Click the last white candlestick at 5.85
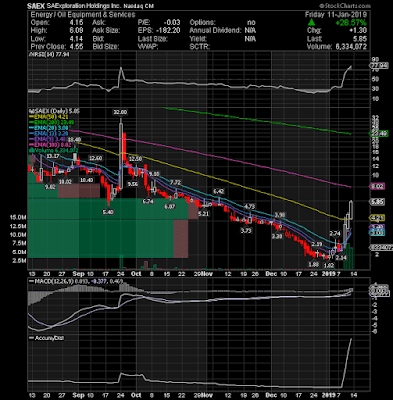The width and height of the screenshot is (393, 400). tap(351, 210)
